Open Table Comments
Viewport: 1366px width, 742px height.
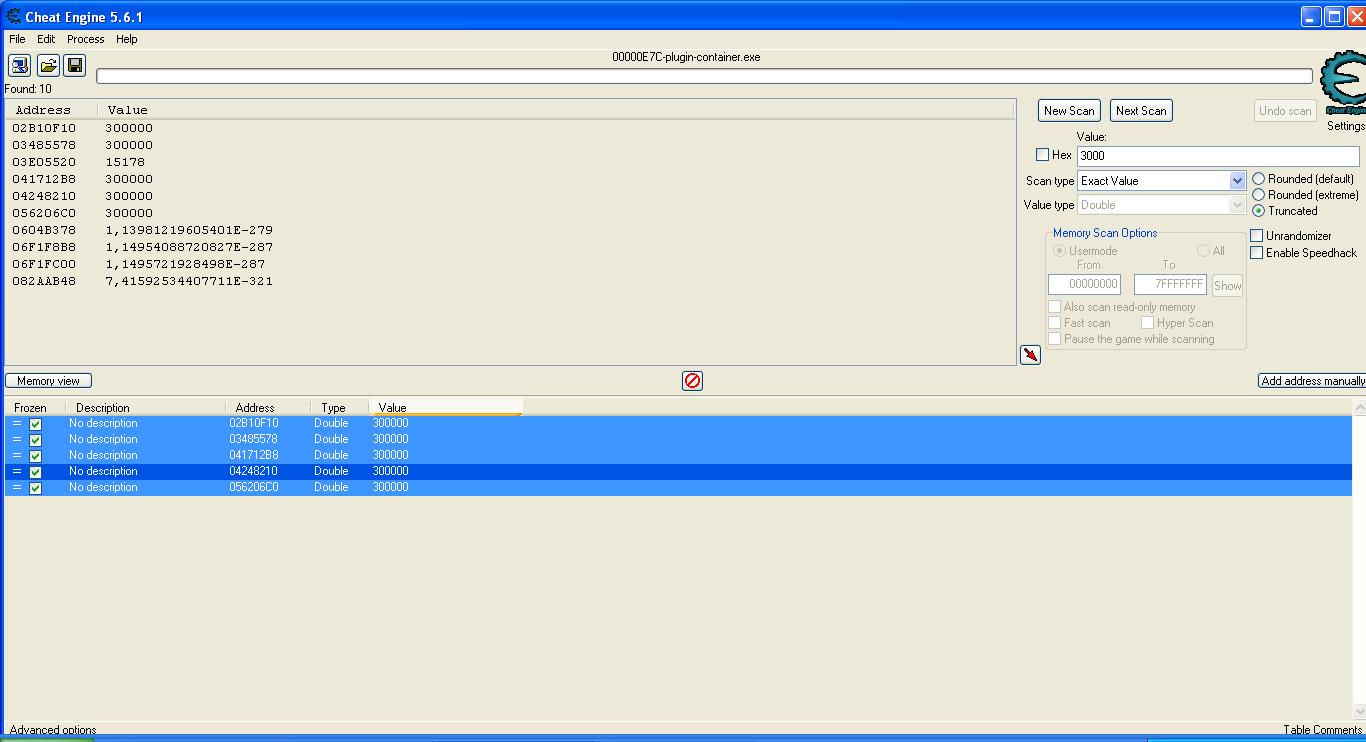point(1323,730)
